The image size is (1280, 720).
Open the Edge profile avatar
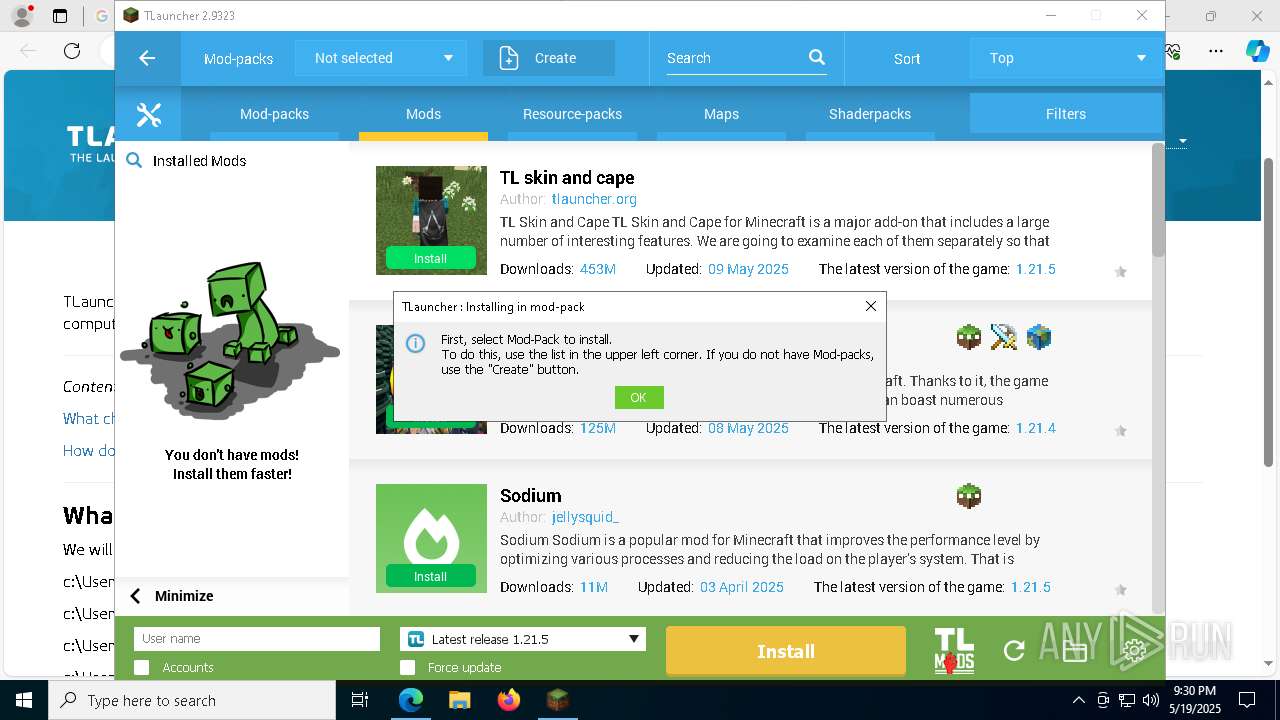tap(21, 16)
